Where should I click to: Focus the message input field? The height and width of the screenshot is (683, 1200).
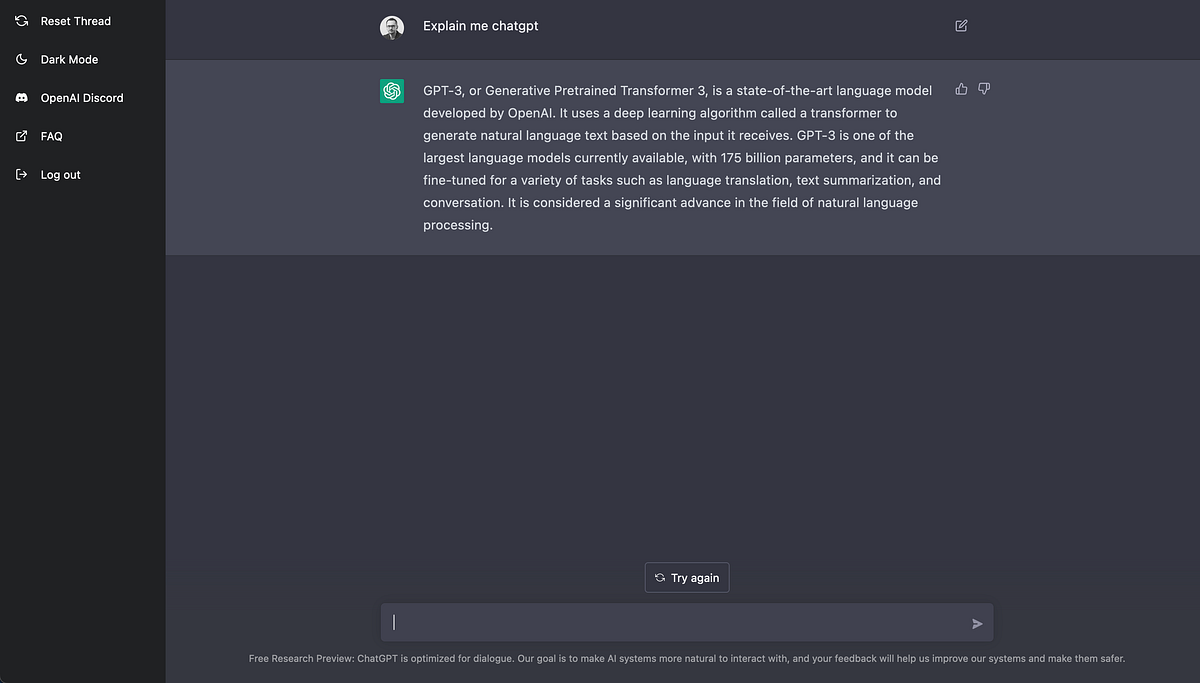coord(687,622)
